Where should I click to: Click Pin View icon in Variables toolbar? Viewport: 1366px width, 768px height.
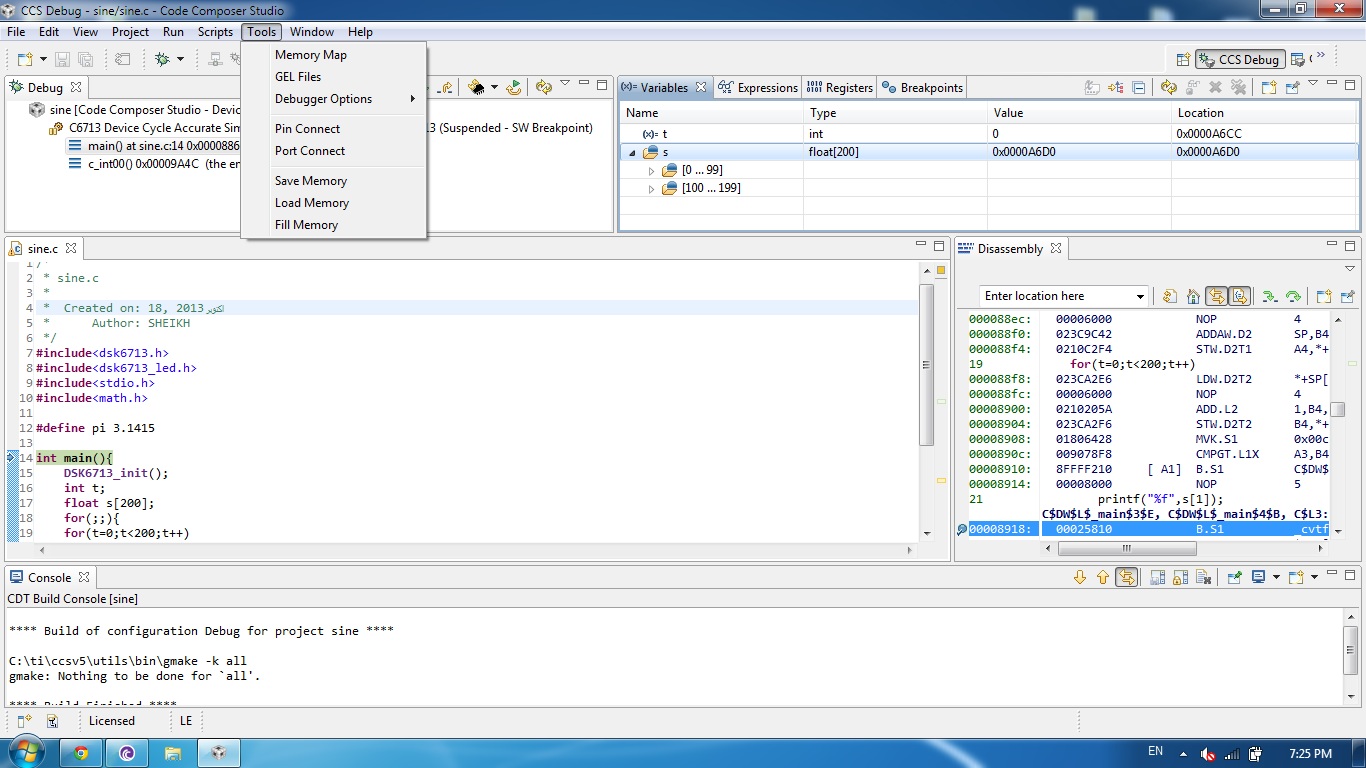[x=1292, y=88]
